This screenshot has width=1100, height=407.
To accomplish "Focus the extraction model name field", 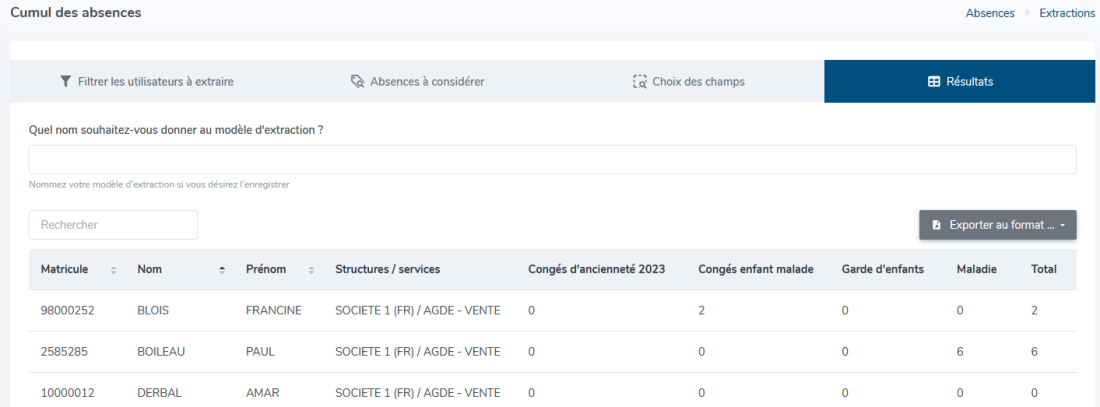I will [x=553, y=160].
